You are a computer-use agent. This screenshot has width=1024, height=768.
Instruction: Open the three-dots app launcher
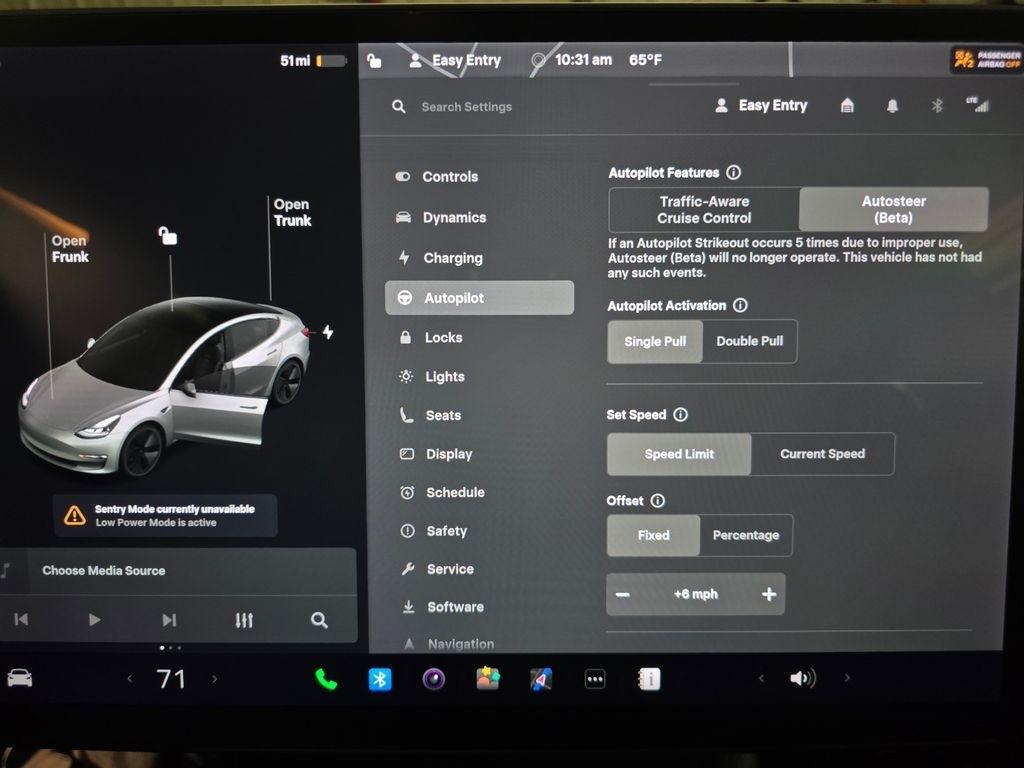(x=595, y=679)
